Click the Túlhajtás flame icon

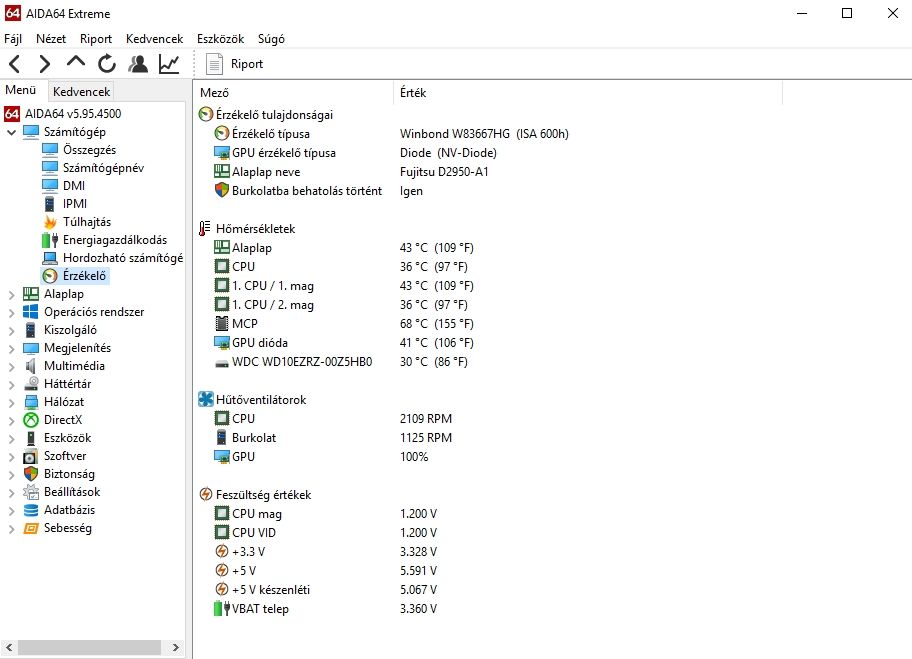click(50, 222)
